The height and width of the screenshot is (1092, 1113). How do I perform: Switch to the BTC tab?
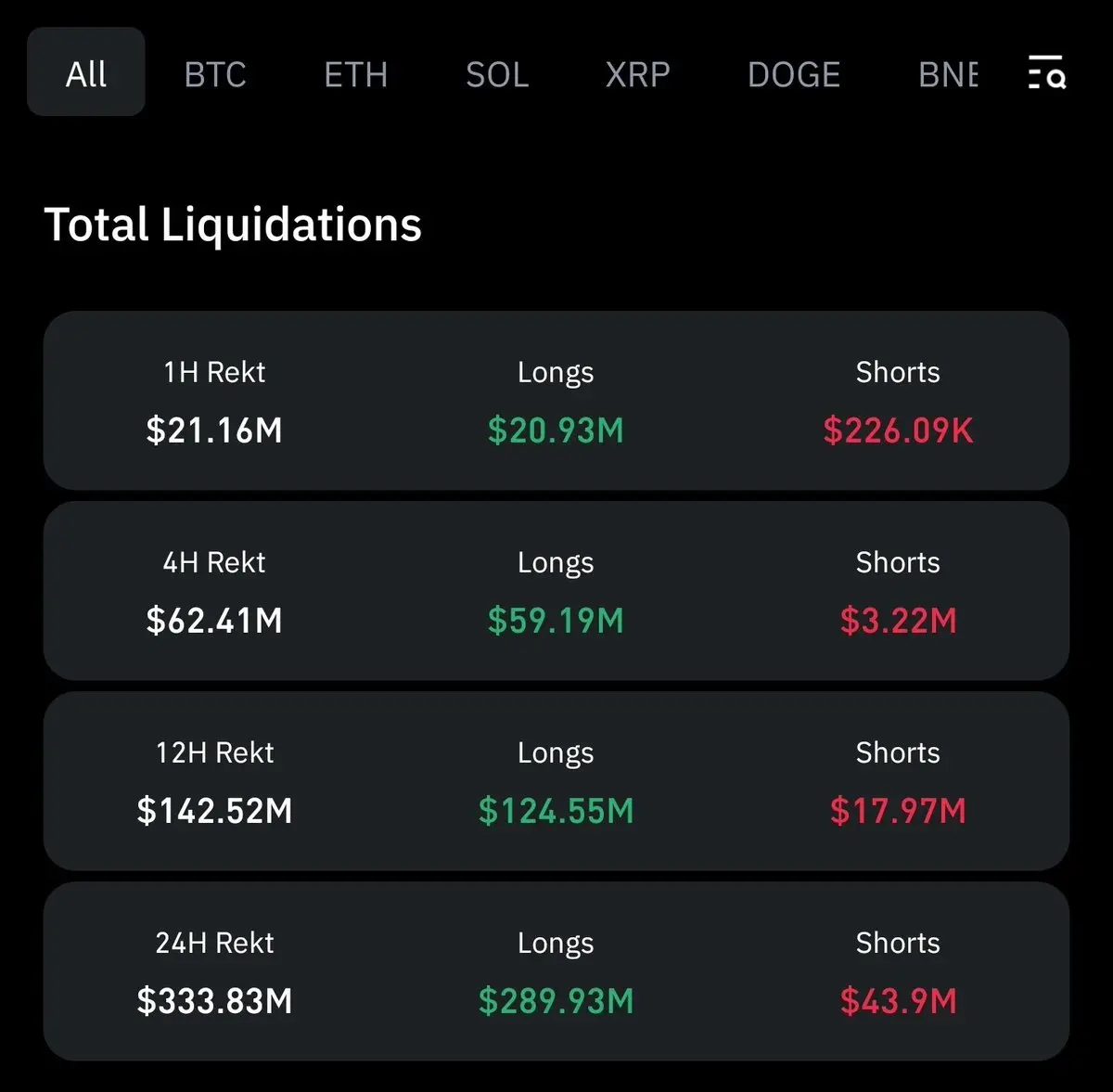[215, 74]
